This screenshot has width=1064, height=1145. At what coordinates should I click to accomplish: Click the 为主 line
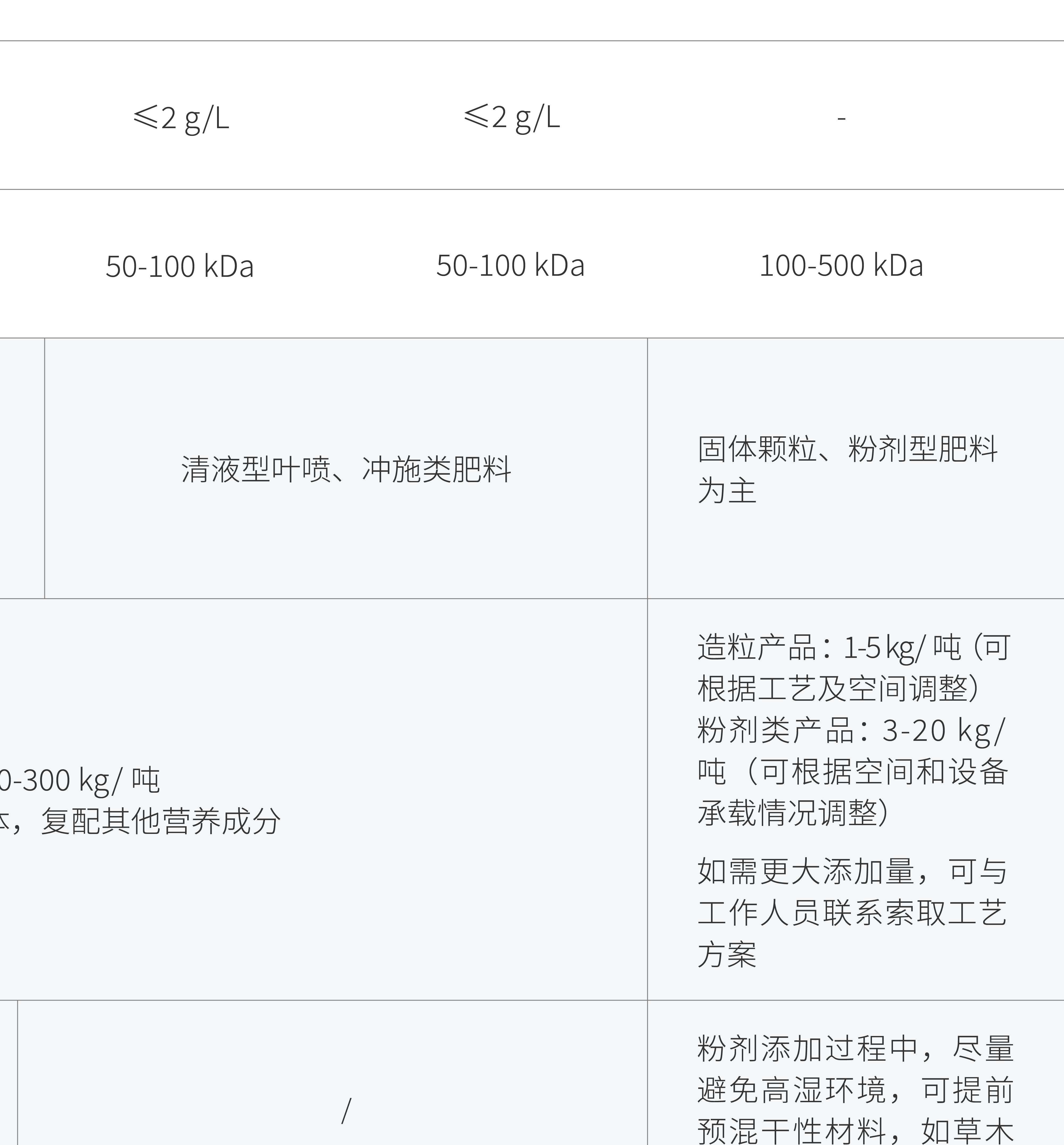[x=727, y=491]
